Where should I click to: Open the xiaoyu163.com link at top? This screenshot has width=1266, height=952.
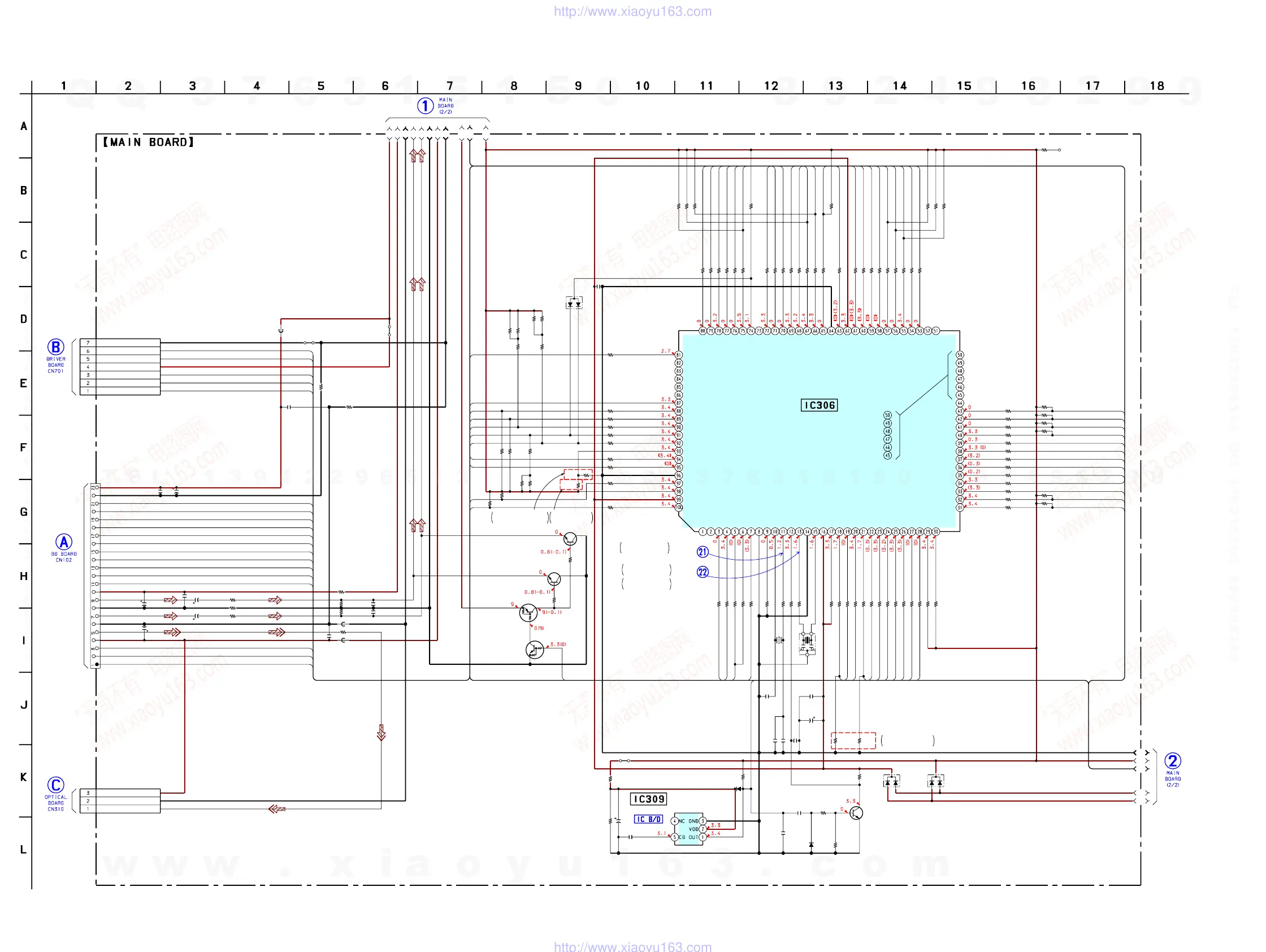(x=632, y=11)
